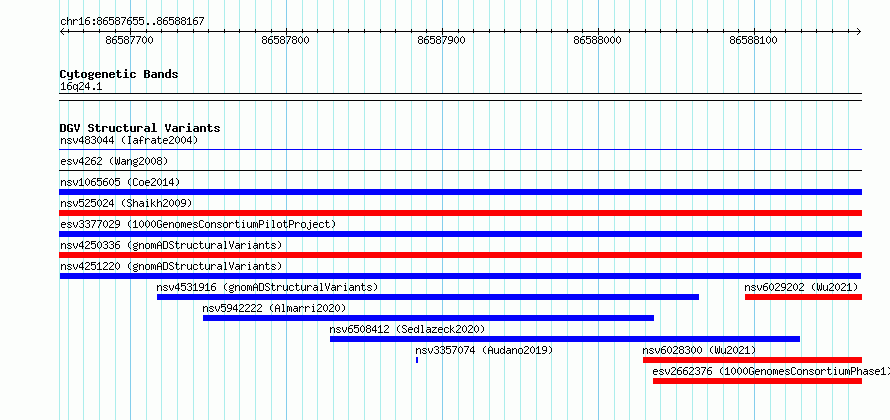Click the 86587900 ruler position label
The image size is (890, 420).
(442, 40)
